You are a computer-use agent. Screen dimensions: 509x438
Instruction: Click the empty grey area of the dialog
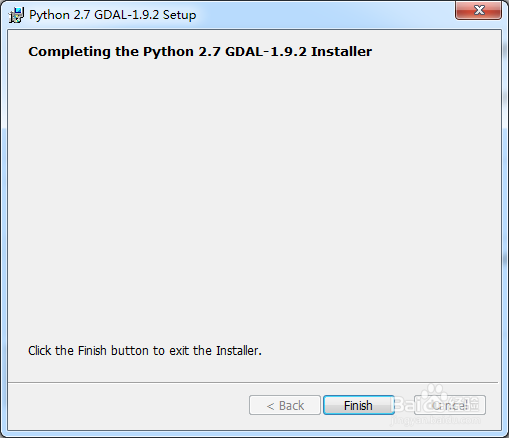pos(254,200)
